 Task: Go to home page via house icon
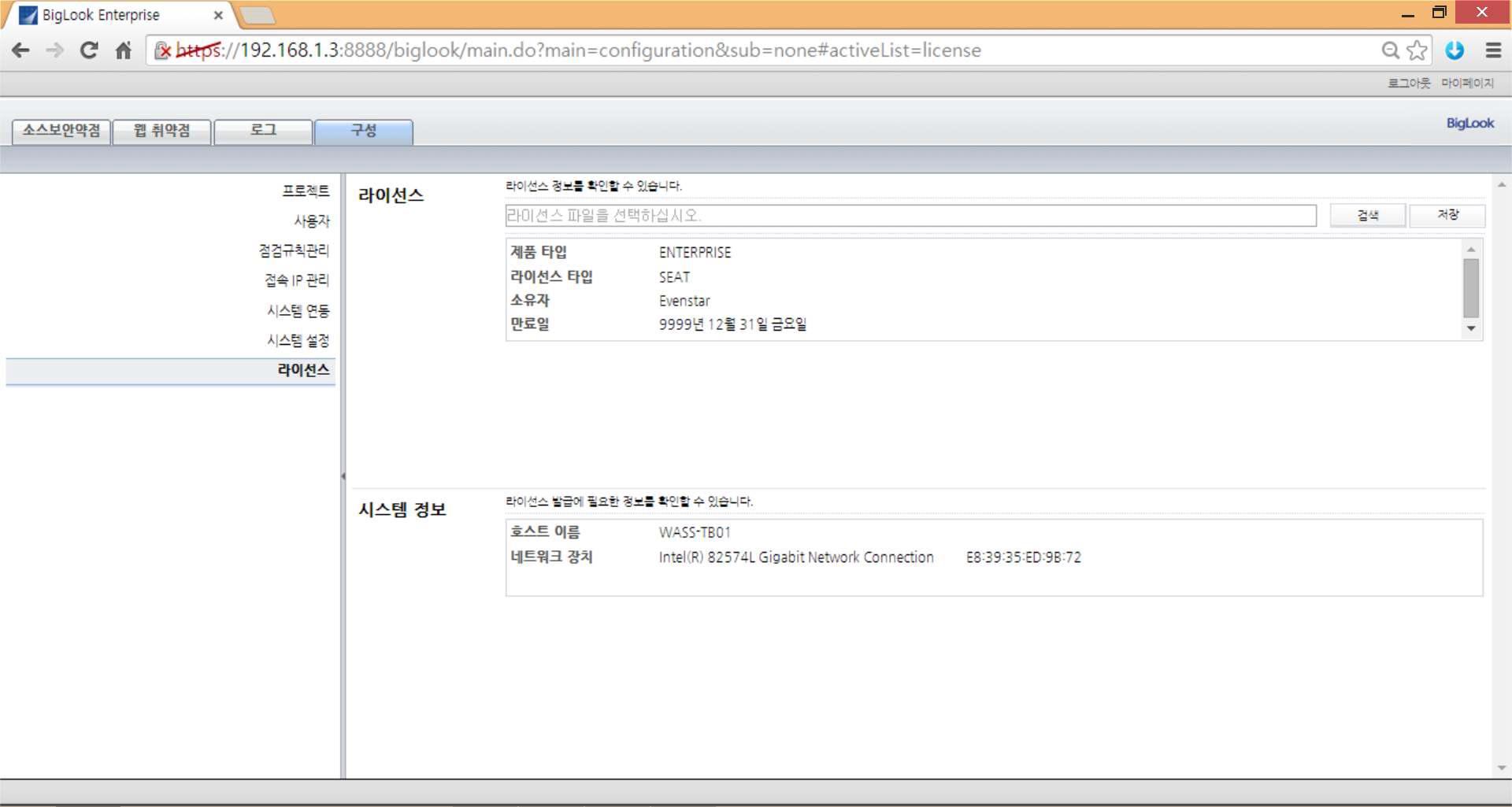124,50
